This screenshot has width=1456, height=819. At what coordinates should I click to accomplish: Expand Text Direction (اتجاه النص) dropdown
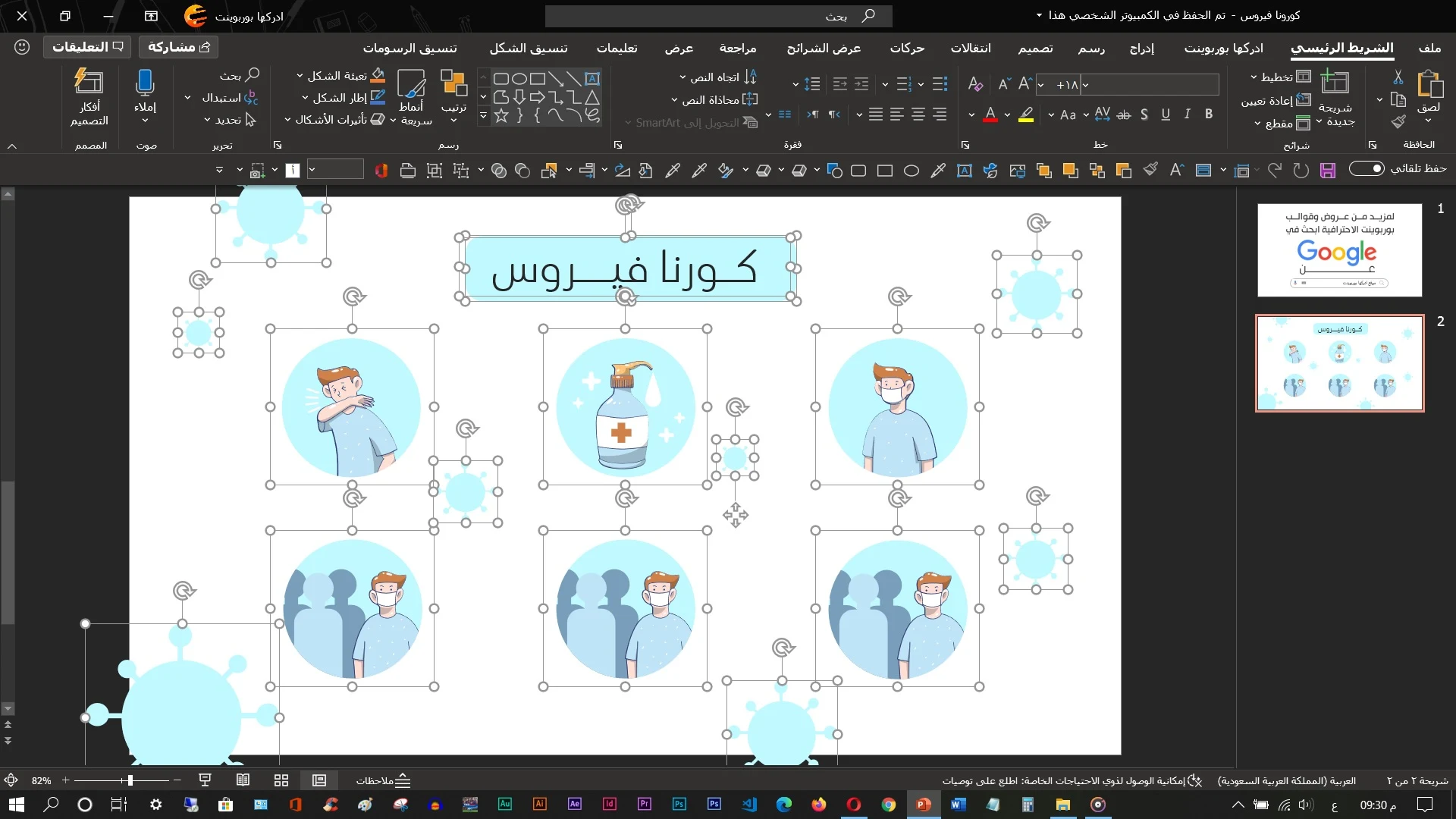(682, 77)
